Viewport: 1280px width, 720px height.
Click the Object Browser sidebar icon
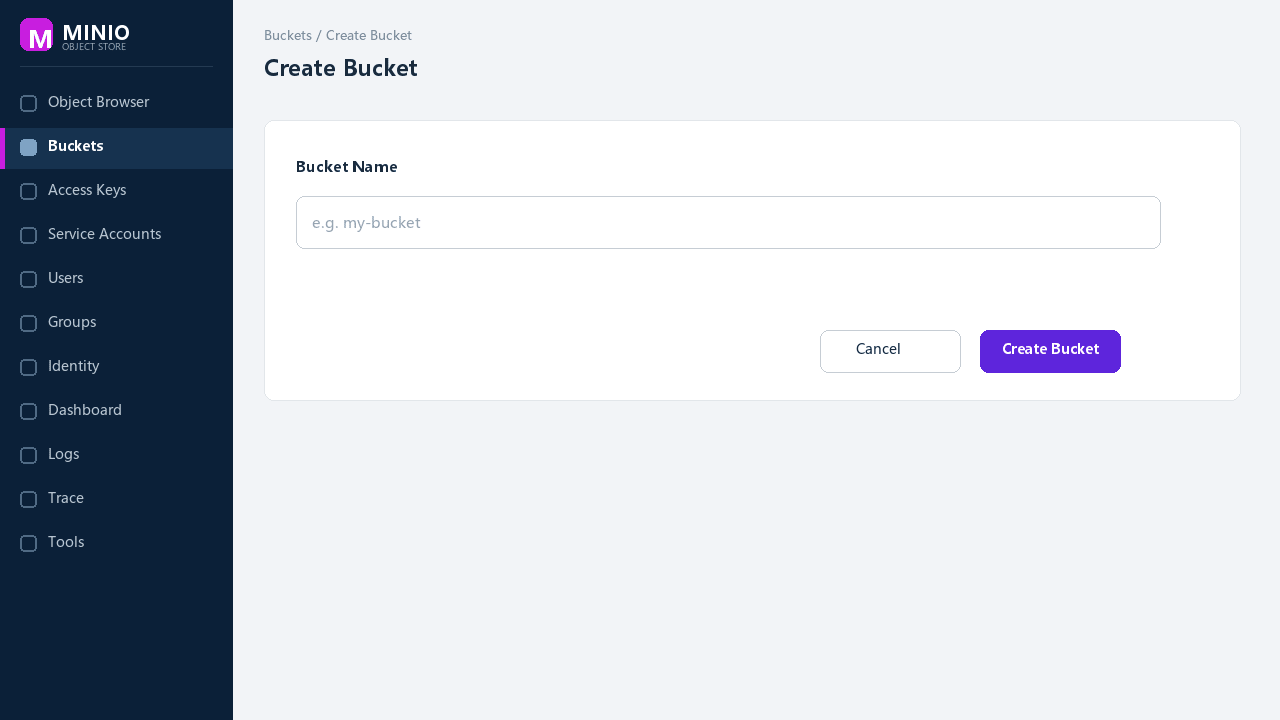29,104
